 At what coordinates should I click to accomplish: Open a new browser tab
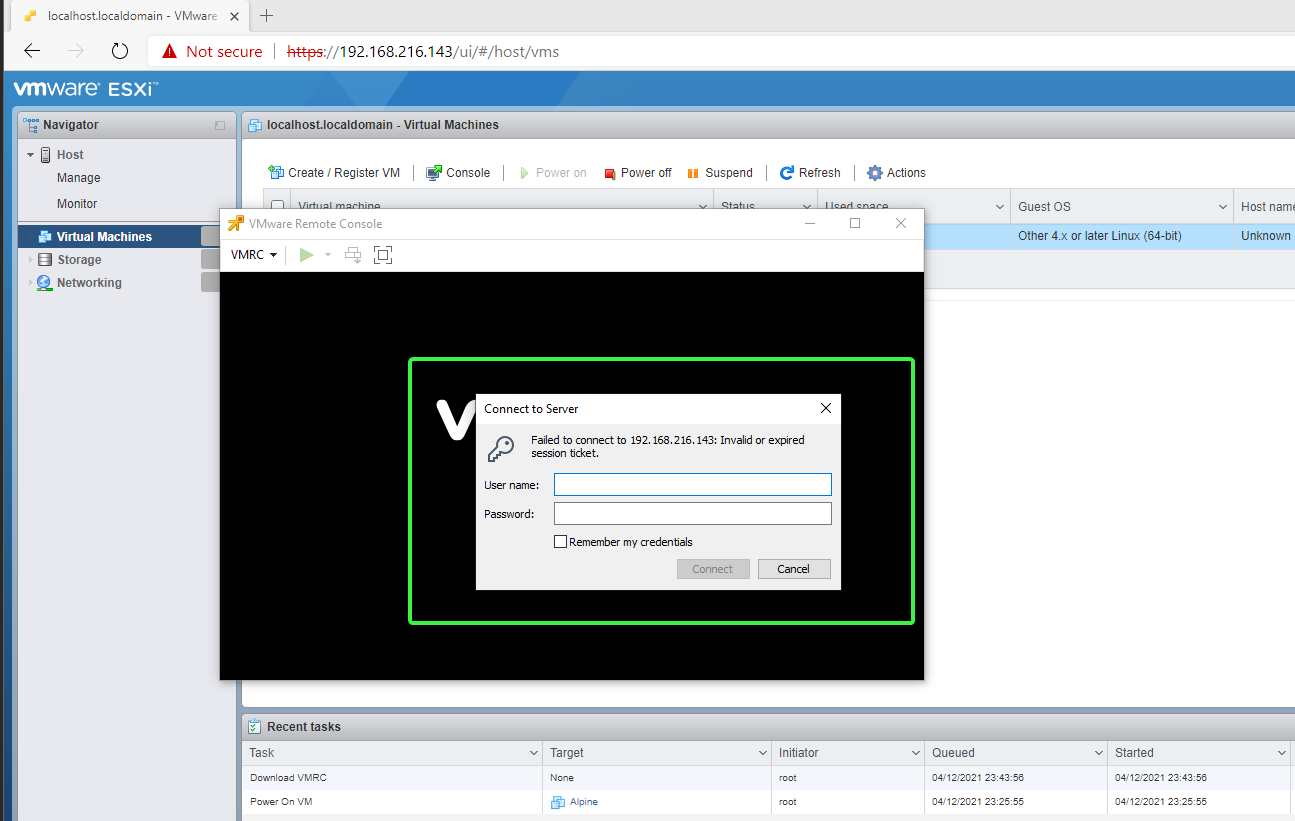(267, 16)
